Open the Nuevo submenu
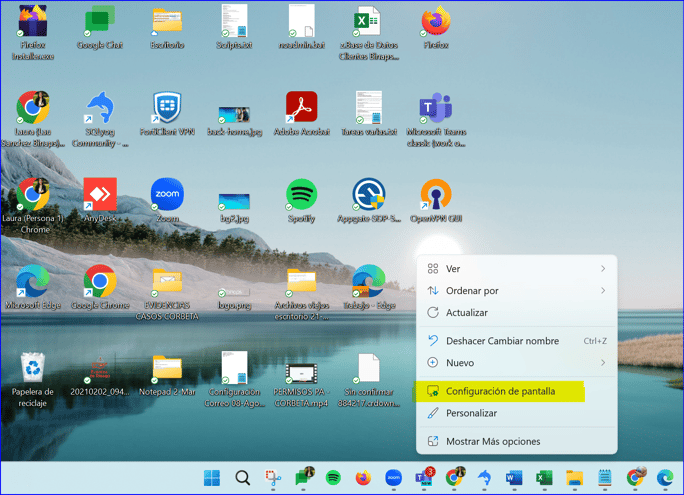This screenshot has width=684, height=495. [517, 362]
